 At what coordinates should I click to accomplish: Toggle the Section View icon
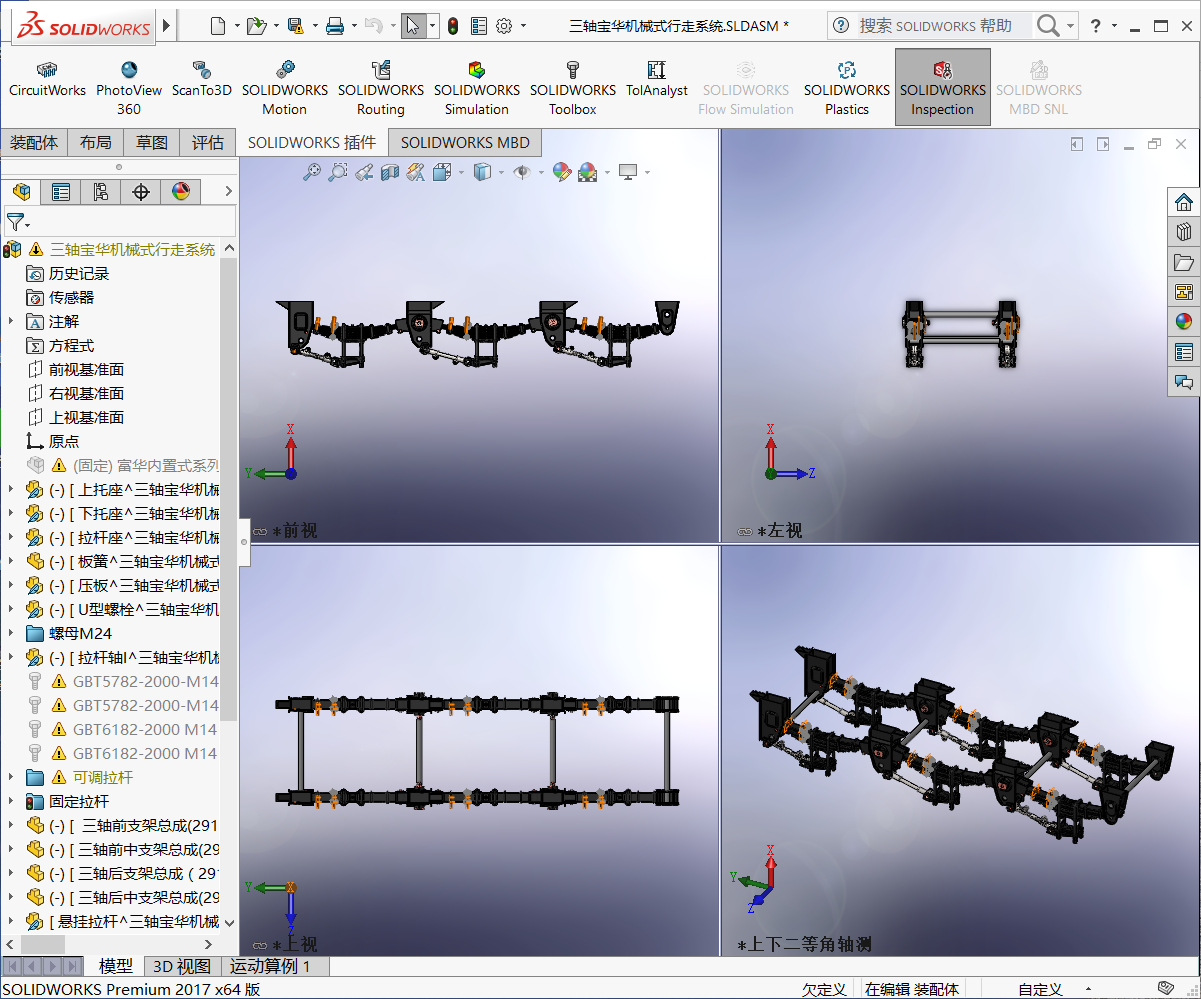390,172
